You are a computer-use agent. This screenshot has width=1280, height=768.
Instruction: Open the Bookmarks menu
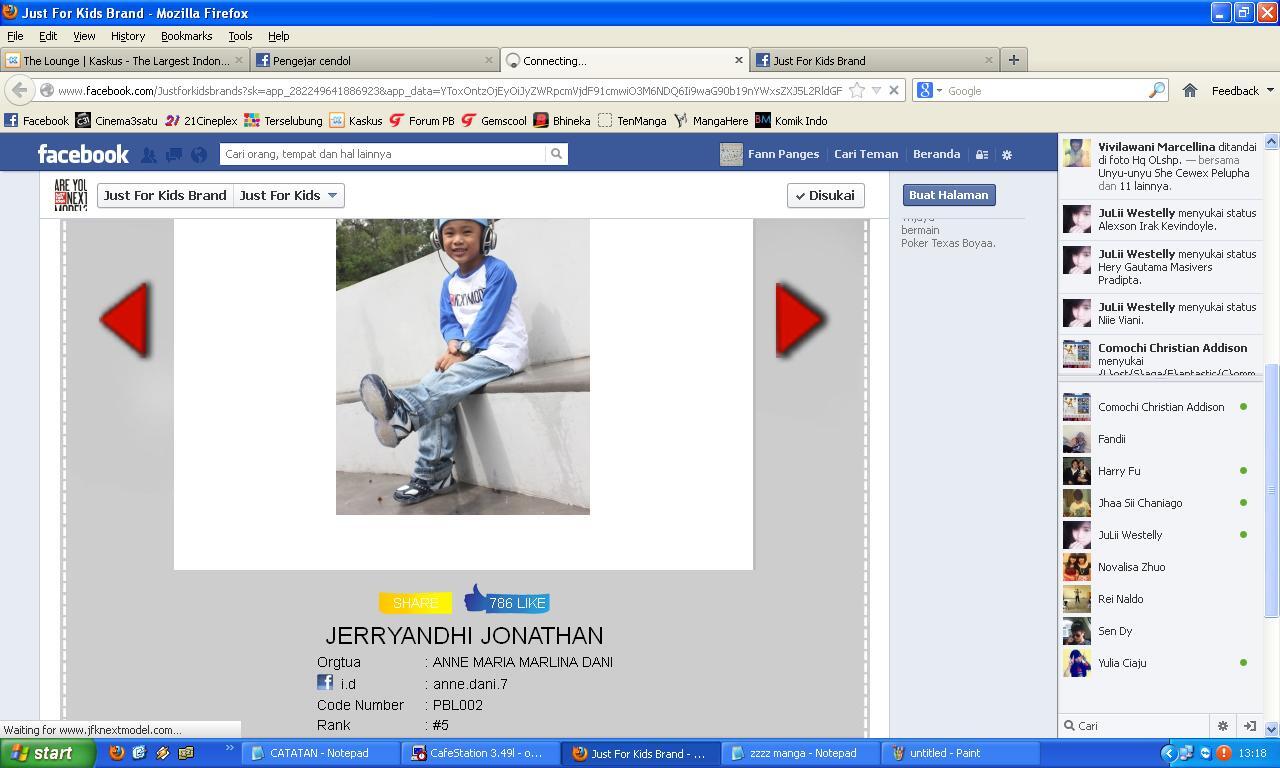pos(186,36)
